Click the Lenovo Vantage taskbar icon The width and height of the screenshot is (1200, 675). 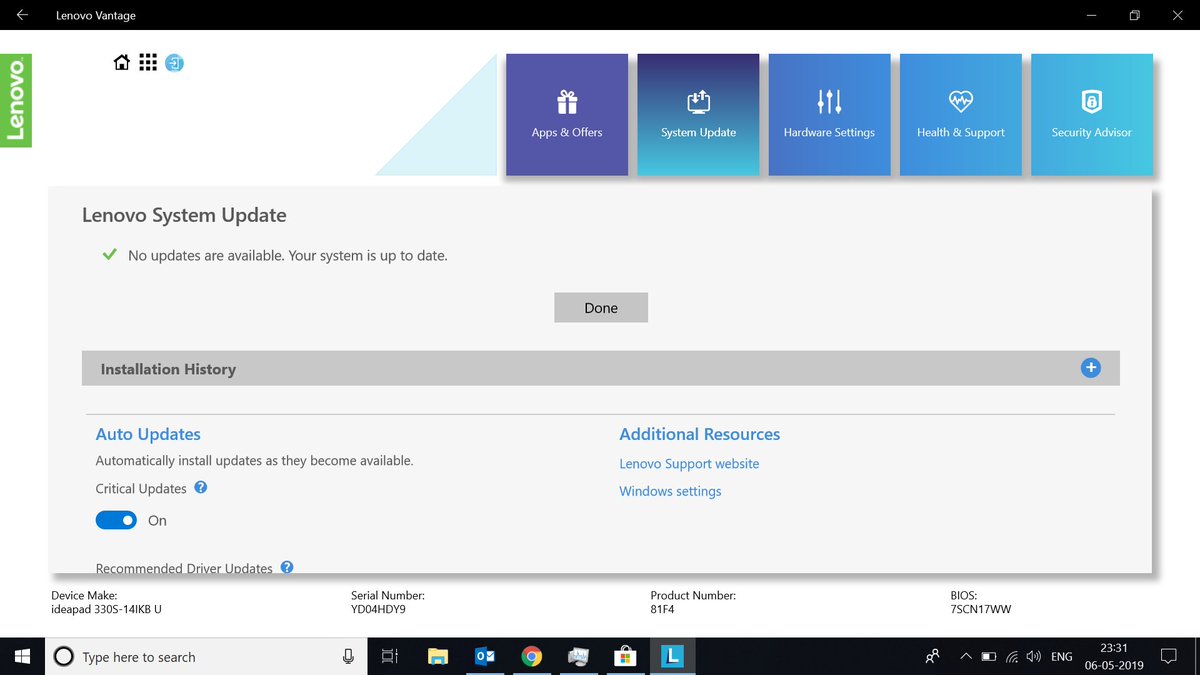[672, 656]
